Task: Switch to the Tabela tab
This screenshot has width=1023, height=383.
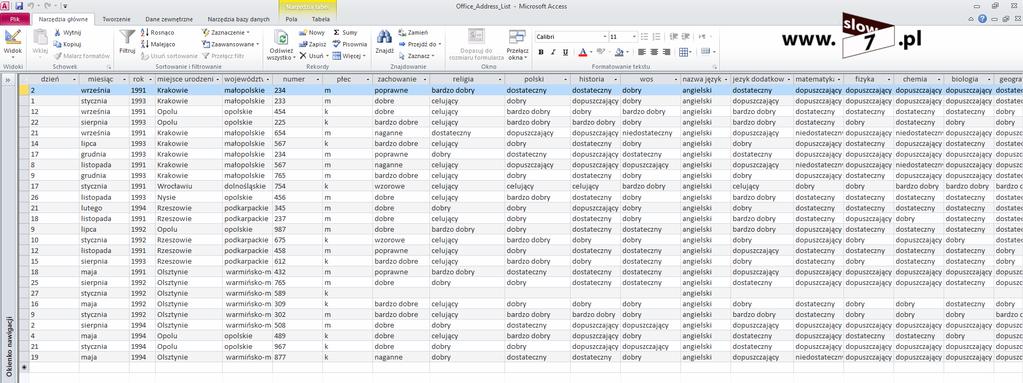Action: (321, 19)
